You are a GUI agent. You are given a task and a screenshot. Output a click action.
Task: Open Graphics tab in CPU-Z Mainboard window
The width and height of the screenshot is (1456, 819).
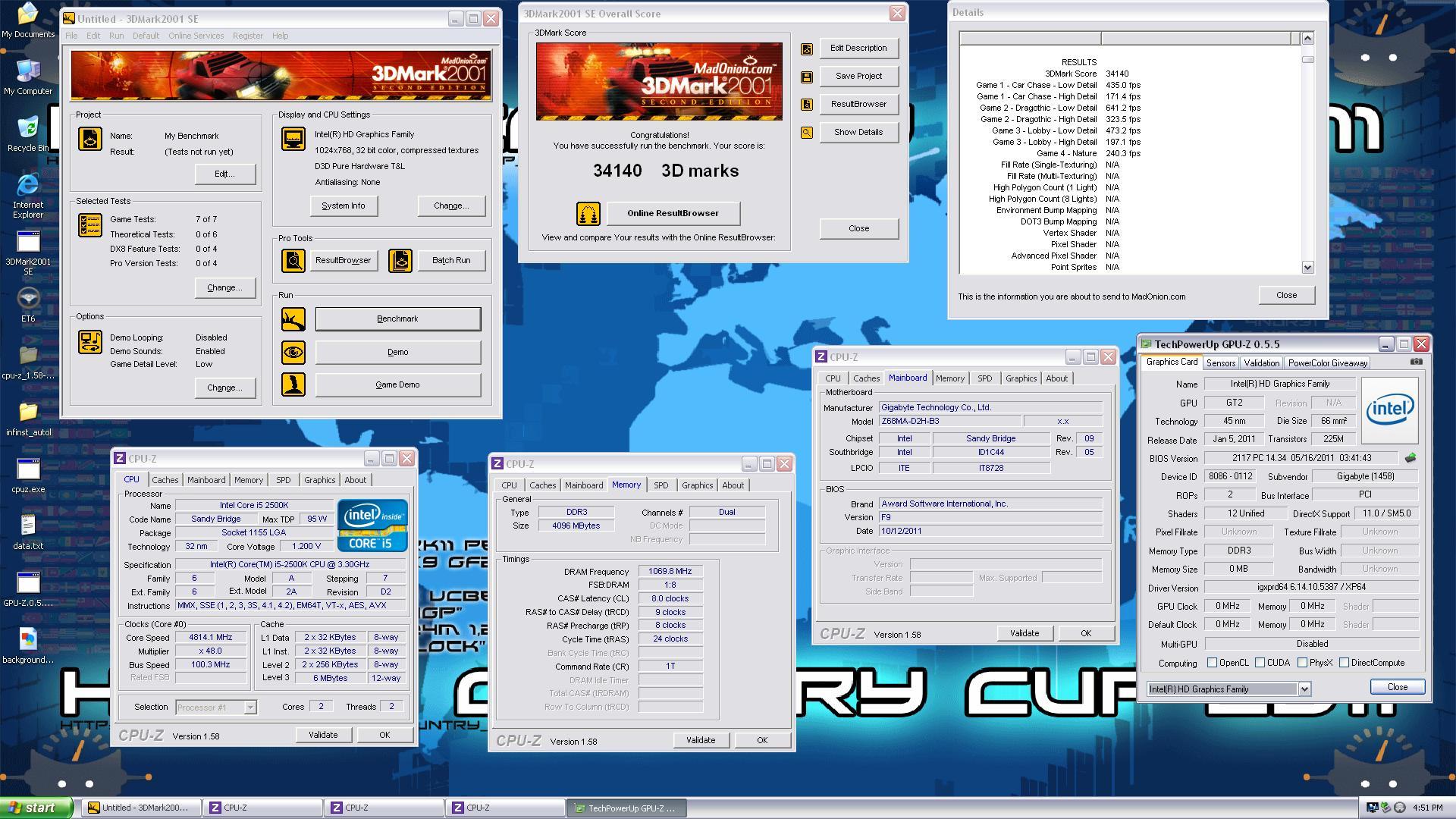click(1021, 378)
